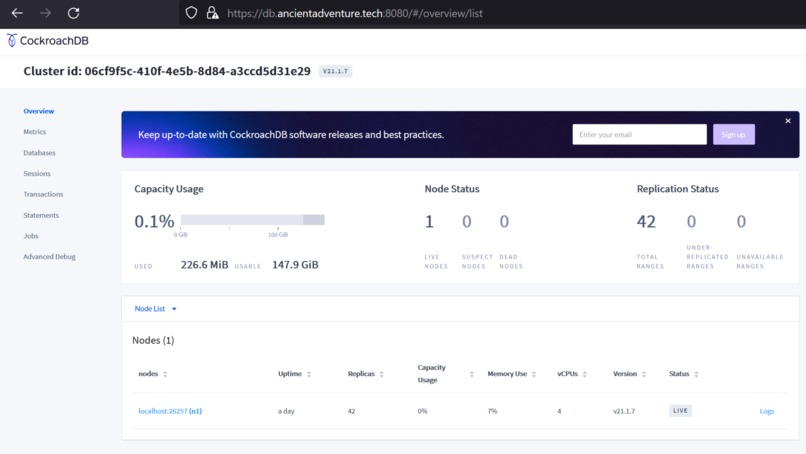Viewport: 806px width, 454px height.
Task: Reload the page with the refresh icon
Action: pyautogui.click(x=74, y=13)
